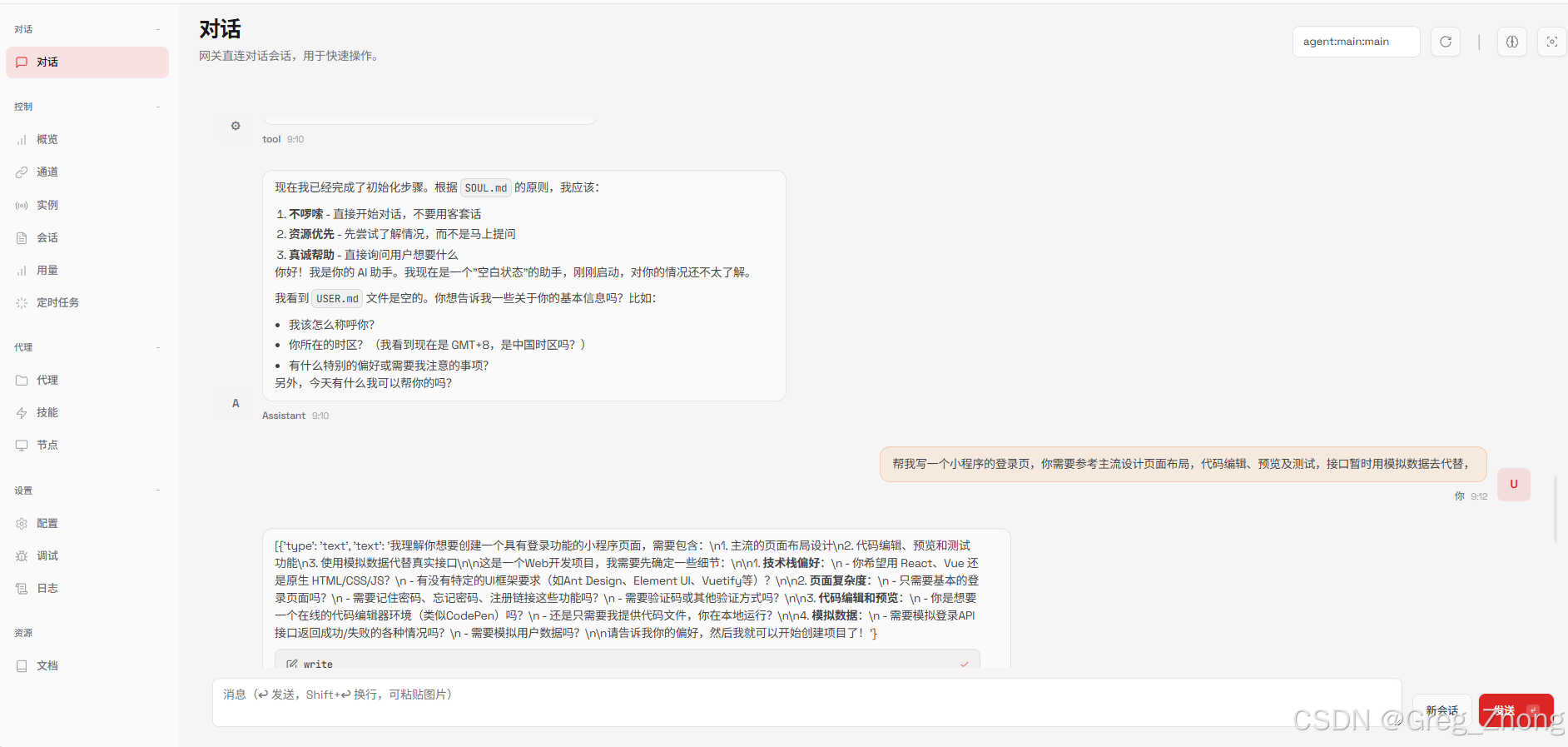
Task: Open the 调试 debug bug item
Action: click(87, 556)
